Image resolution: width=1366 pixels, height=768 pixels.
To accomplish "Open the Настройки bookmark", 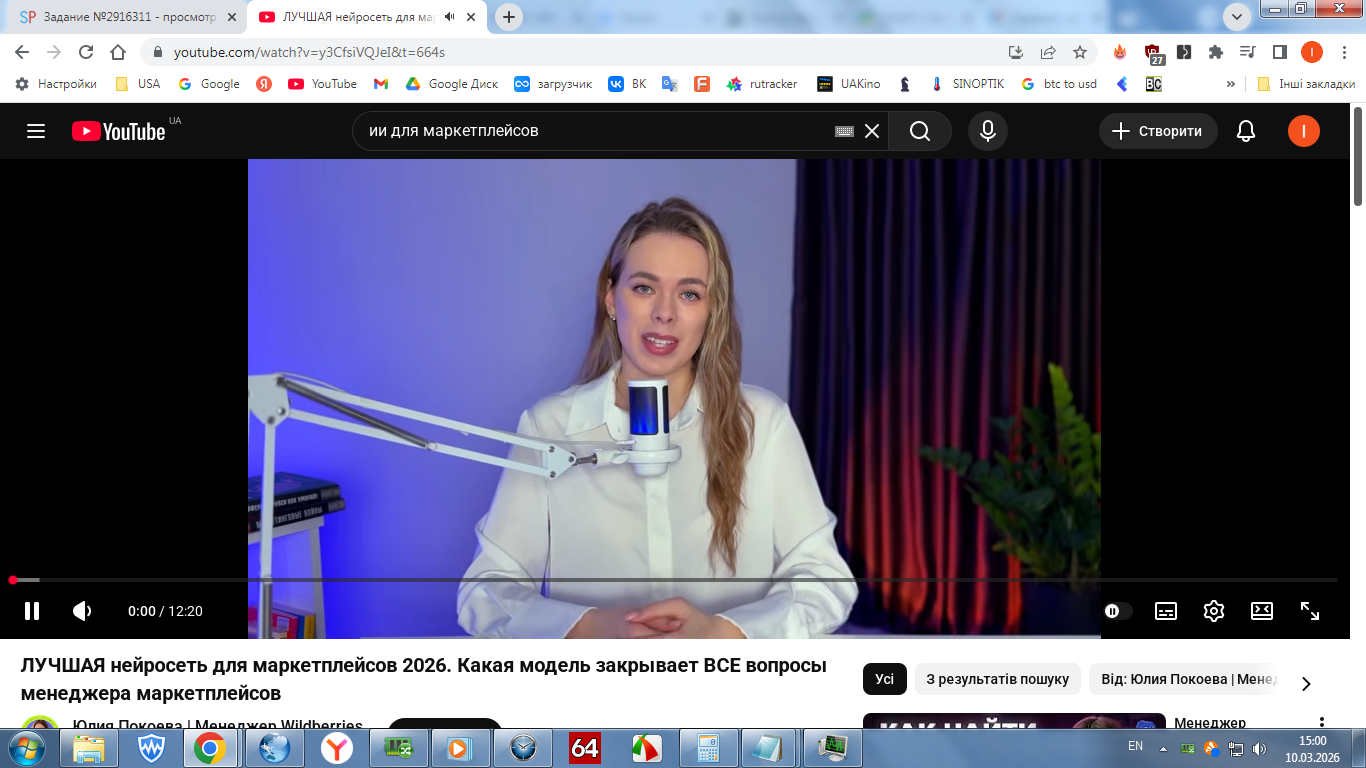I will tap(56, 84).
